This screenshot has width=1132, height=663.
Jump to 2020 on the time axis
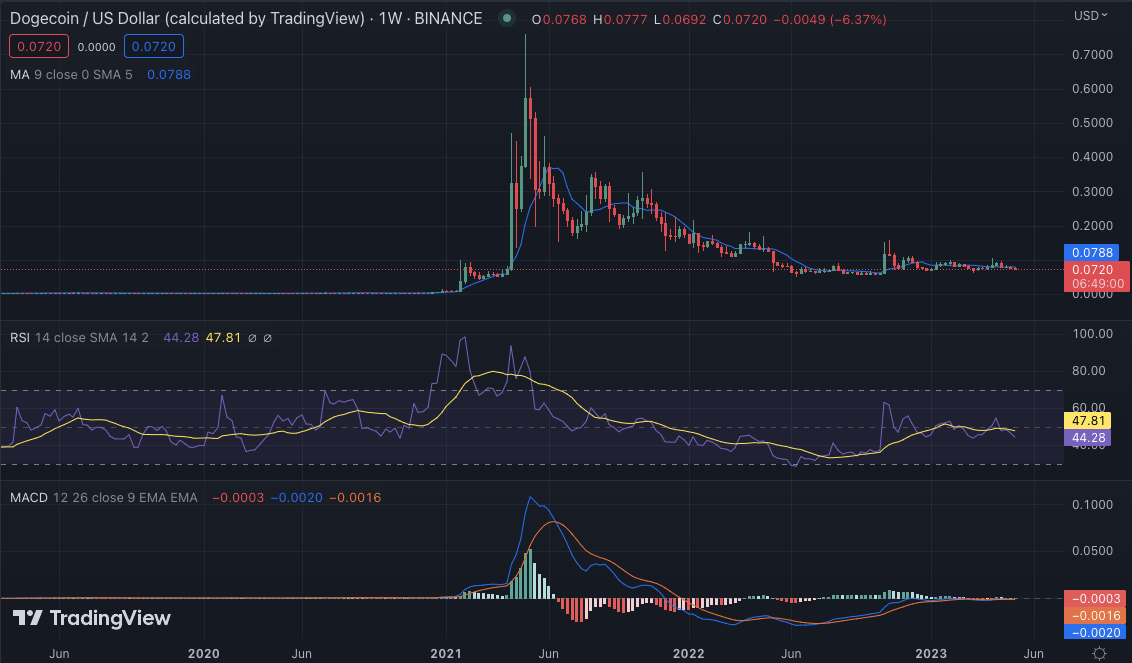click(204, 654)
